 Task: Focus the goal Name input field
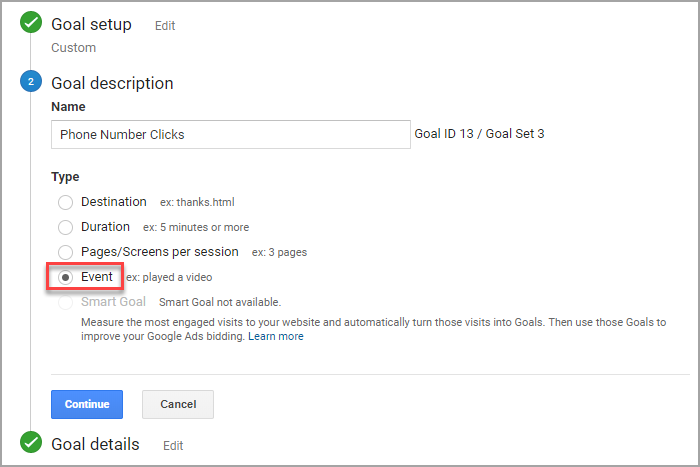tap(231, 134)
